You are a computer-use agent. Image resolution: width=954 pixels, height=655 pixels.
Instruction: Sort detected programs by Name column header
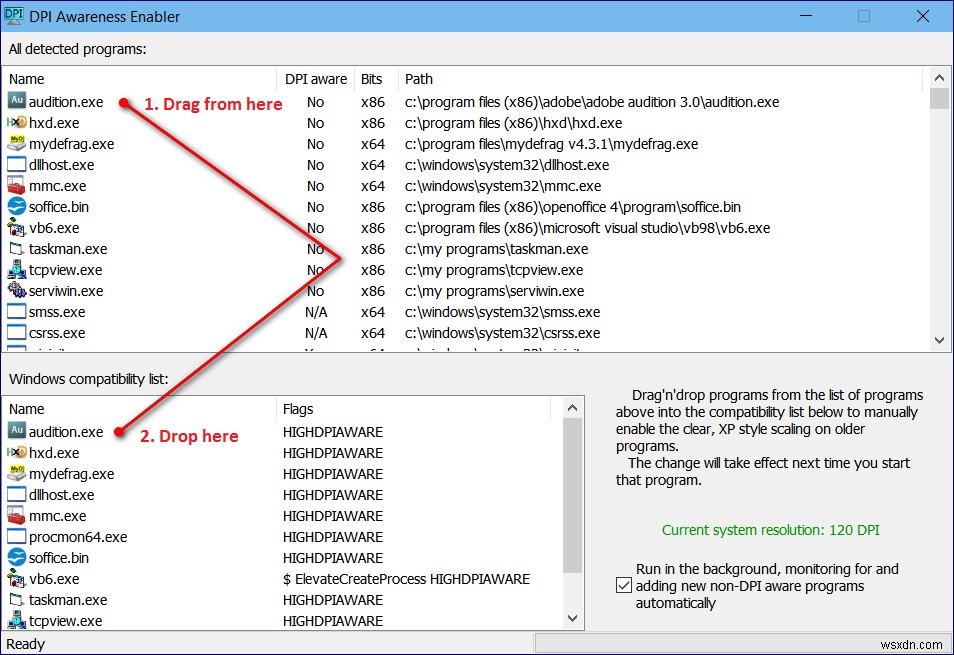[x=139, y=79]
